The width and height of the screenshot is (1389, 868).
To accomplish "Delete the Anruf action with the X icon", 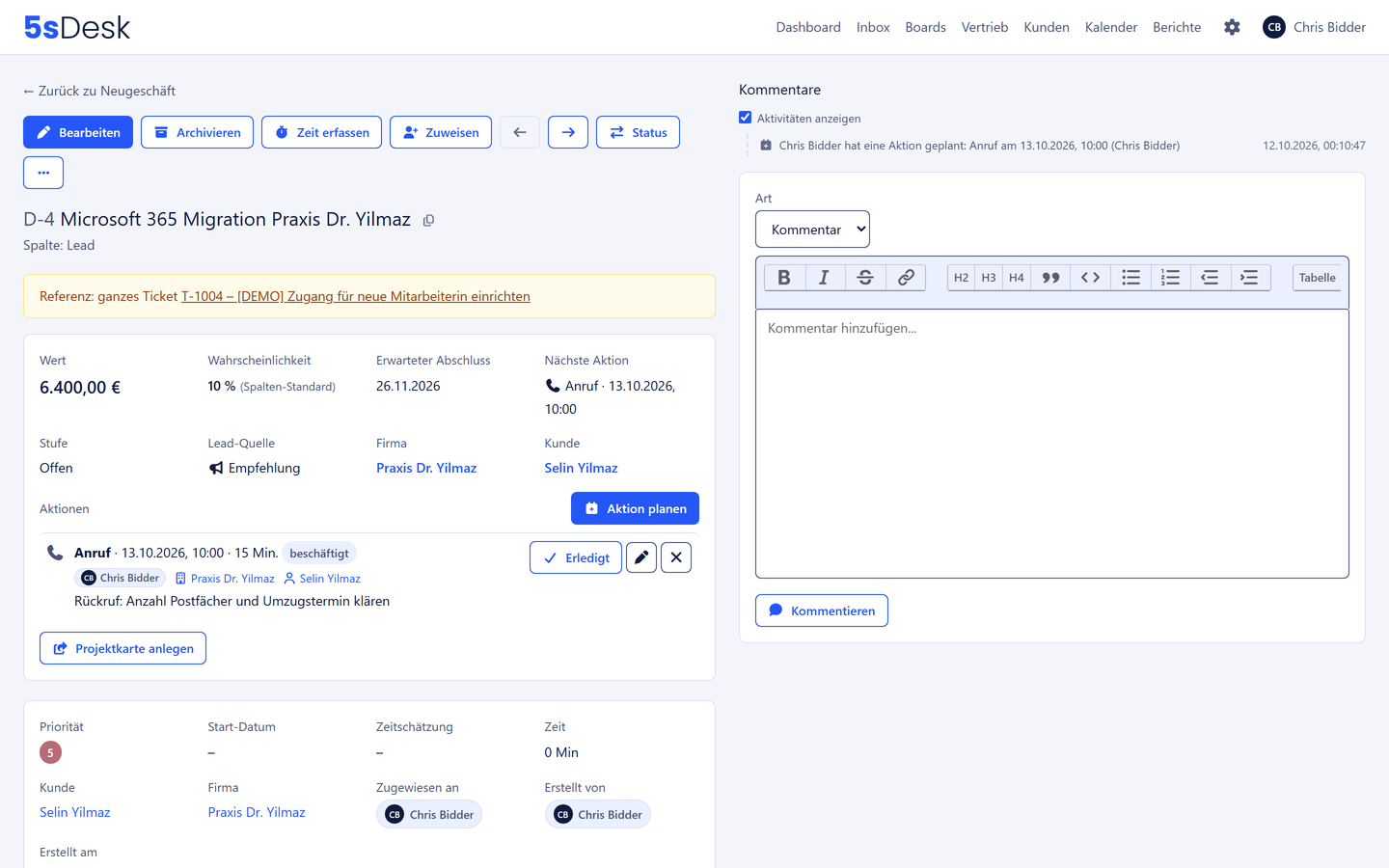I will click(676, 557).
